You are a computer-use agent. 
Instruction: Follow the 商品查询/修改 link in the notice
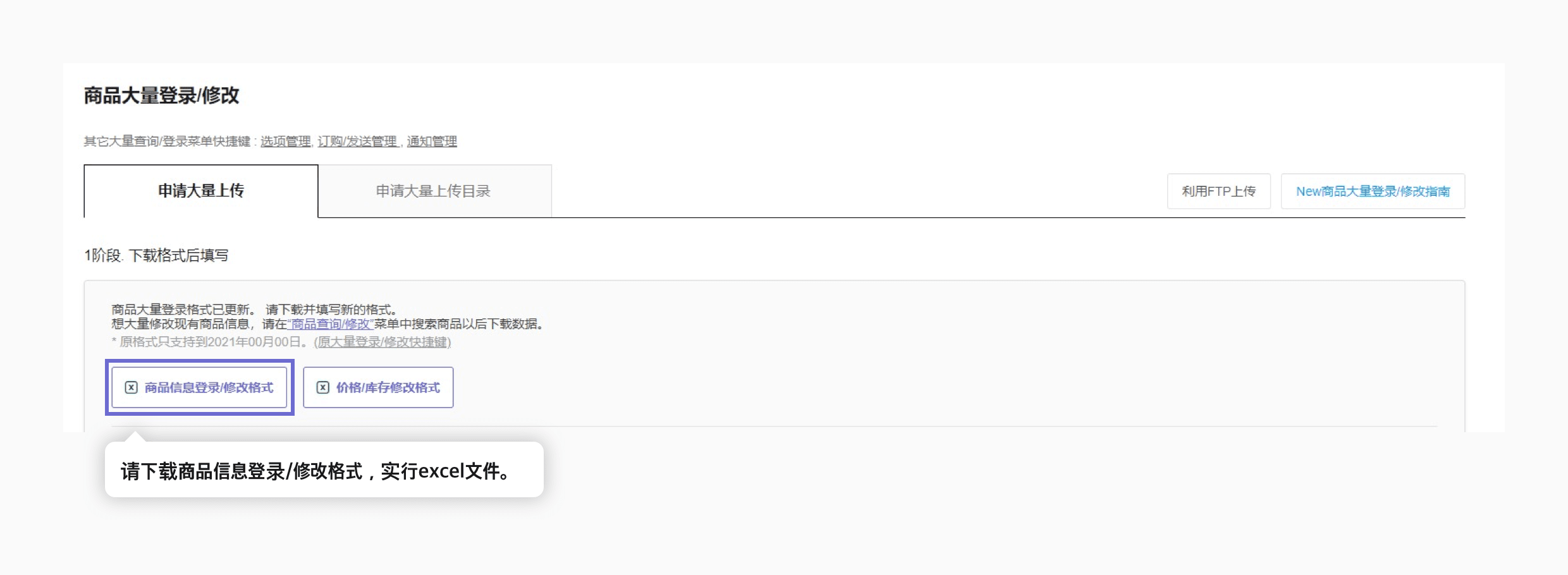point(331,324)
